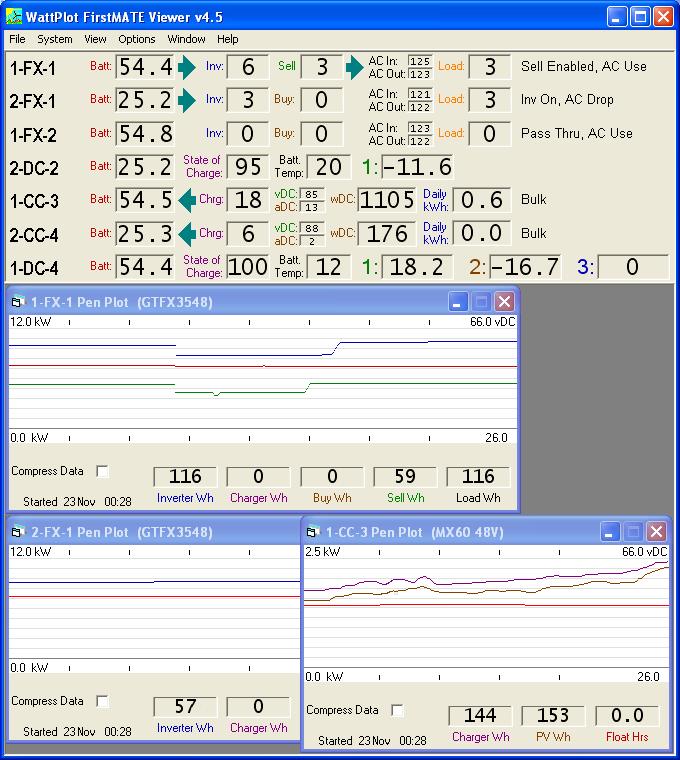The width and height of the screenshot is (680, 760).
Task: Click the 1-CC-3 Daily kWh value 0.6
Action: point(481,200)
